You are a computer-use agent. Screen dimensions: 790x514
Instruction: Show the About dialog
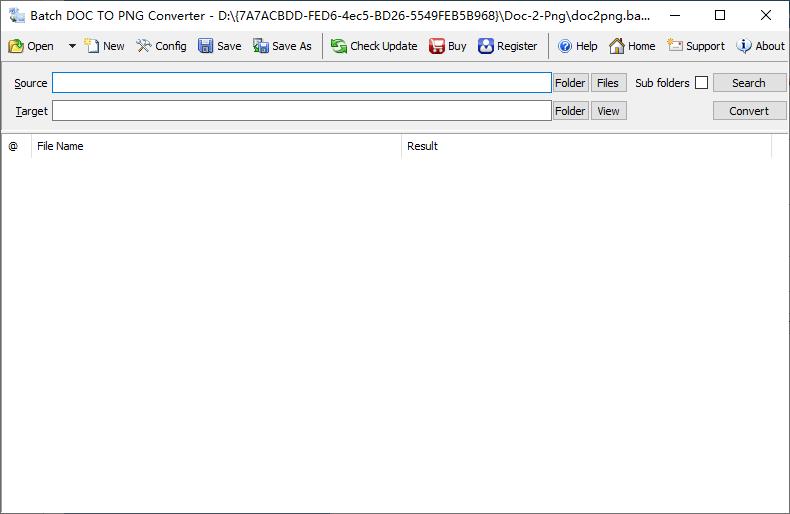coord(760,46)
